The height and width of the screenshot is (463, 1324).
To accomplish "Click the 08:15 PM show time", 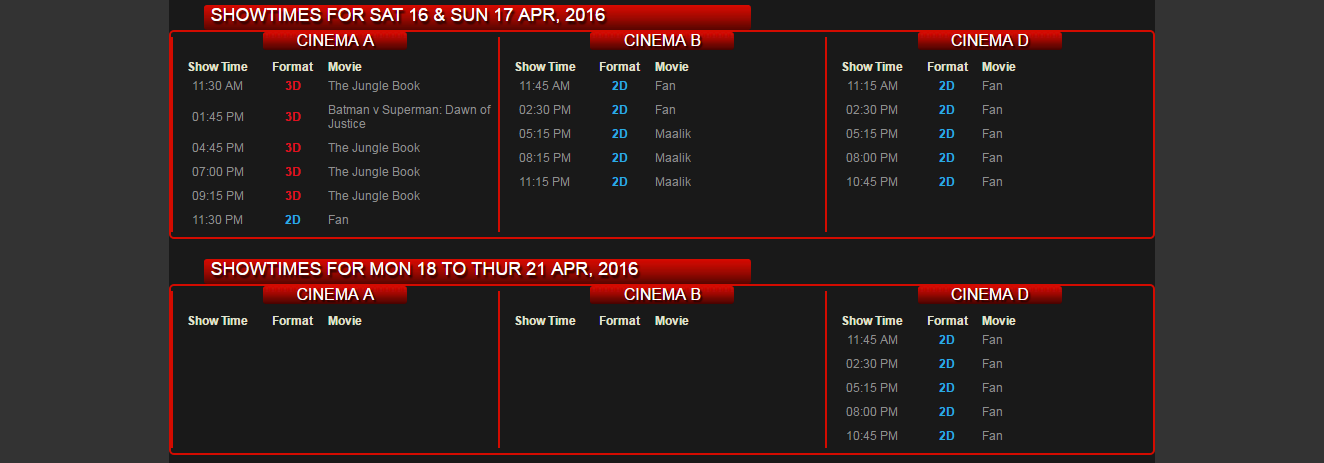I will tap(545, 158).
